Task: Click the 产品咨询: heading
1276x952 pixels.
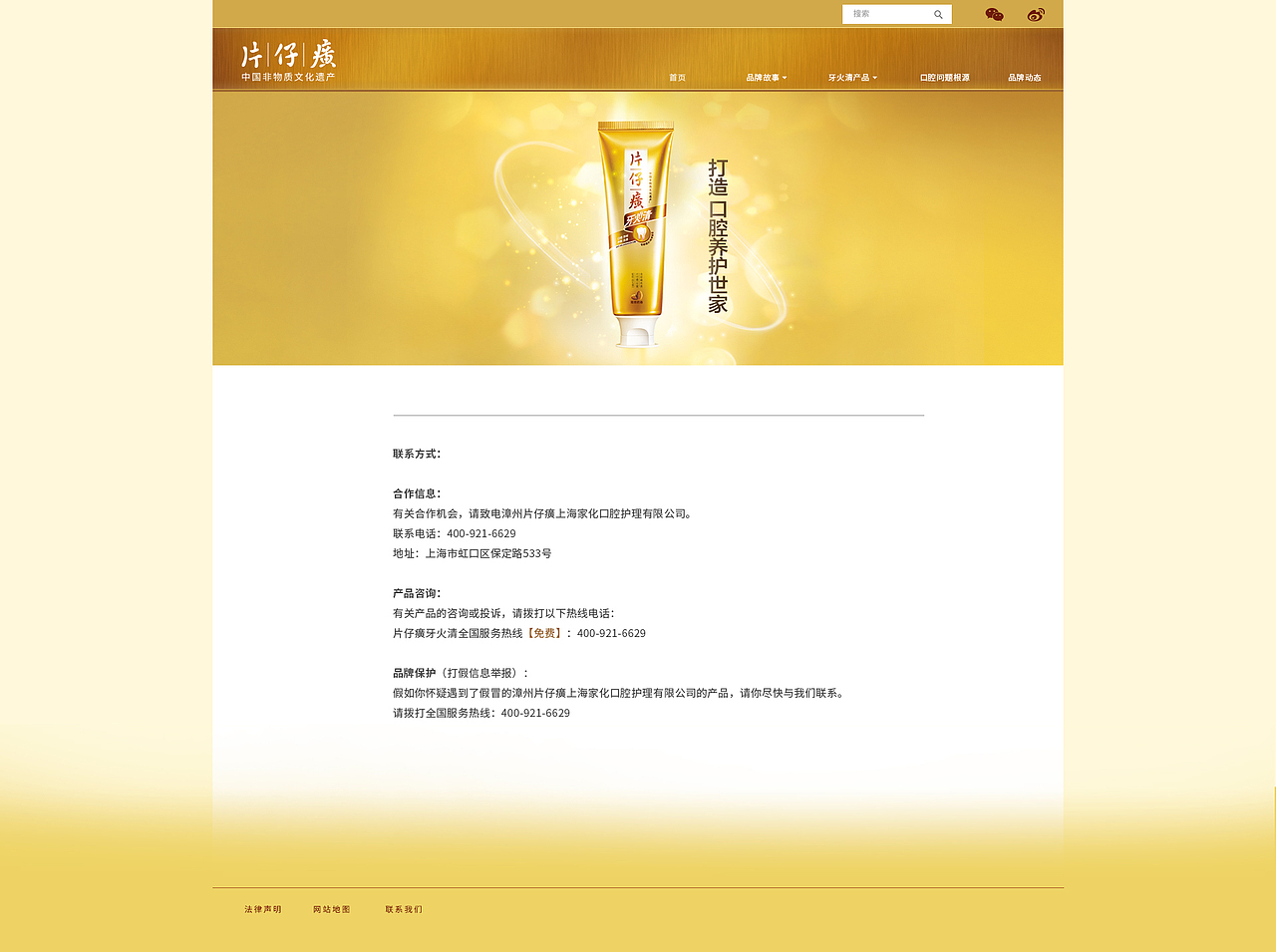Action: [x=417, y=593]
